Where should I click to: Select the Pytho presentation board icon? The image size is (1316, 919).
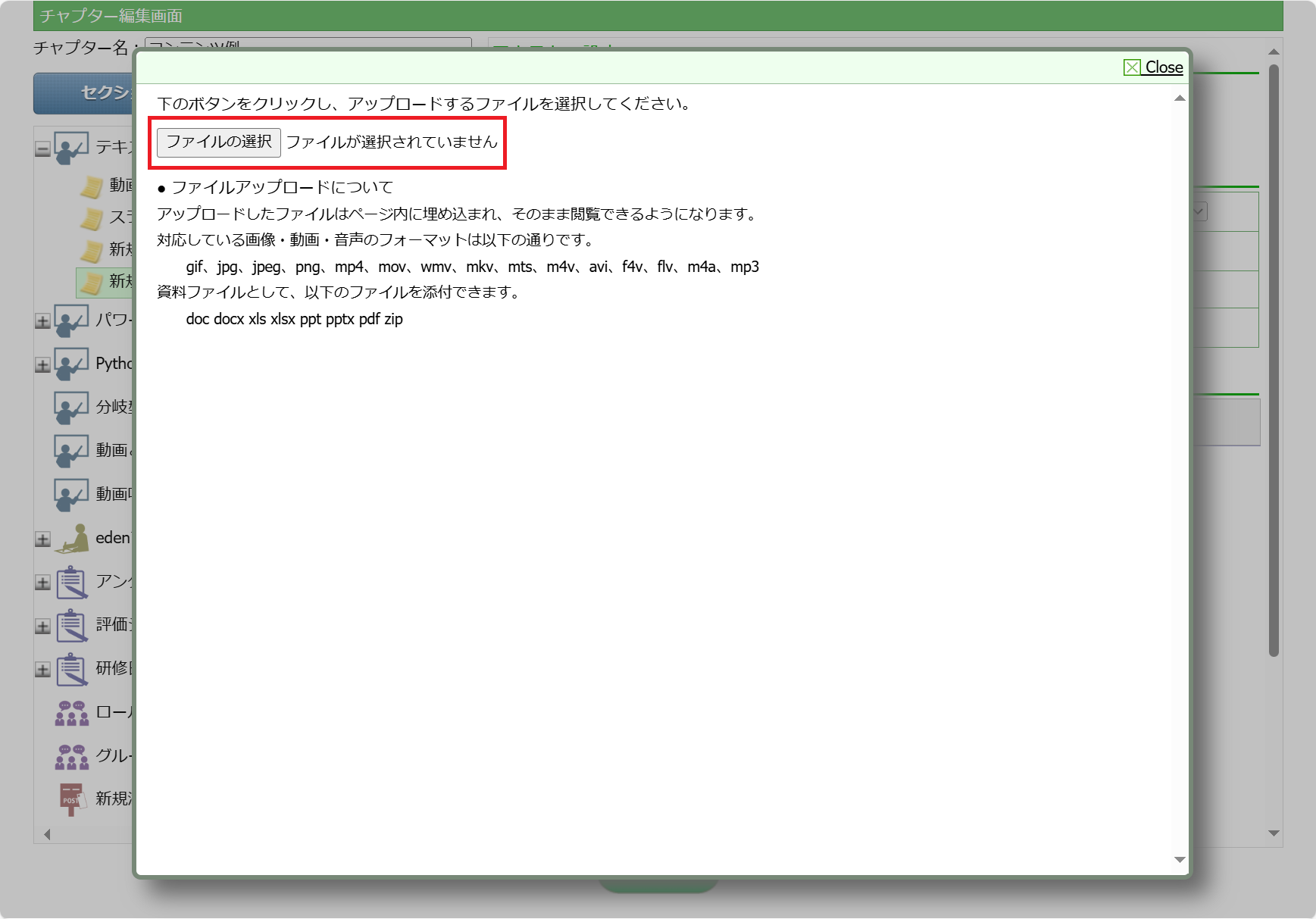[71, 364]
